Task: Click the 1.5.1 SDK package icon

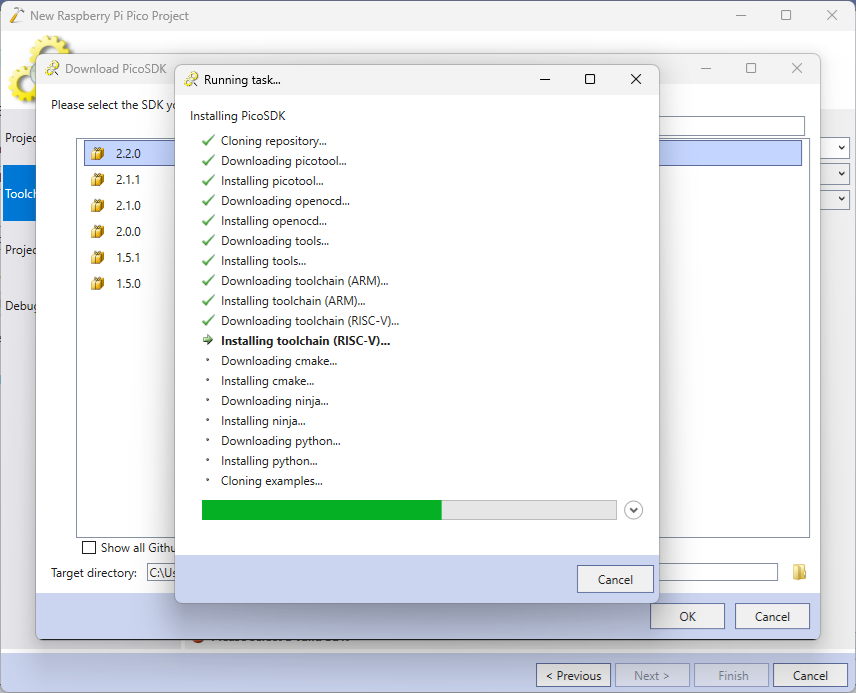Action: point(97,258)
